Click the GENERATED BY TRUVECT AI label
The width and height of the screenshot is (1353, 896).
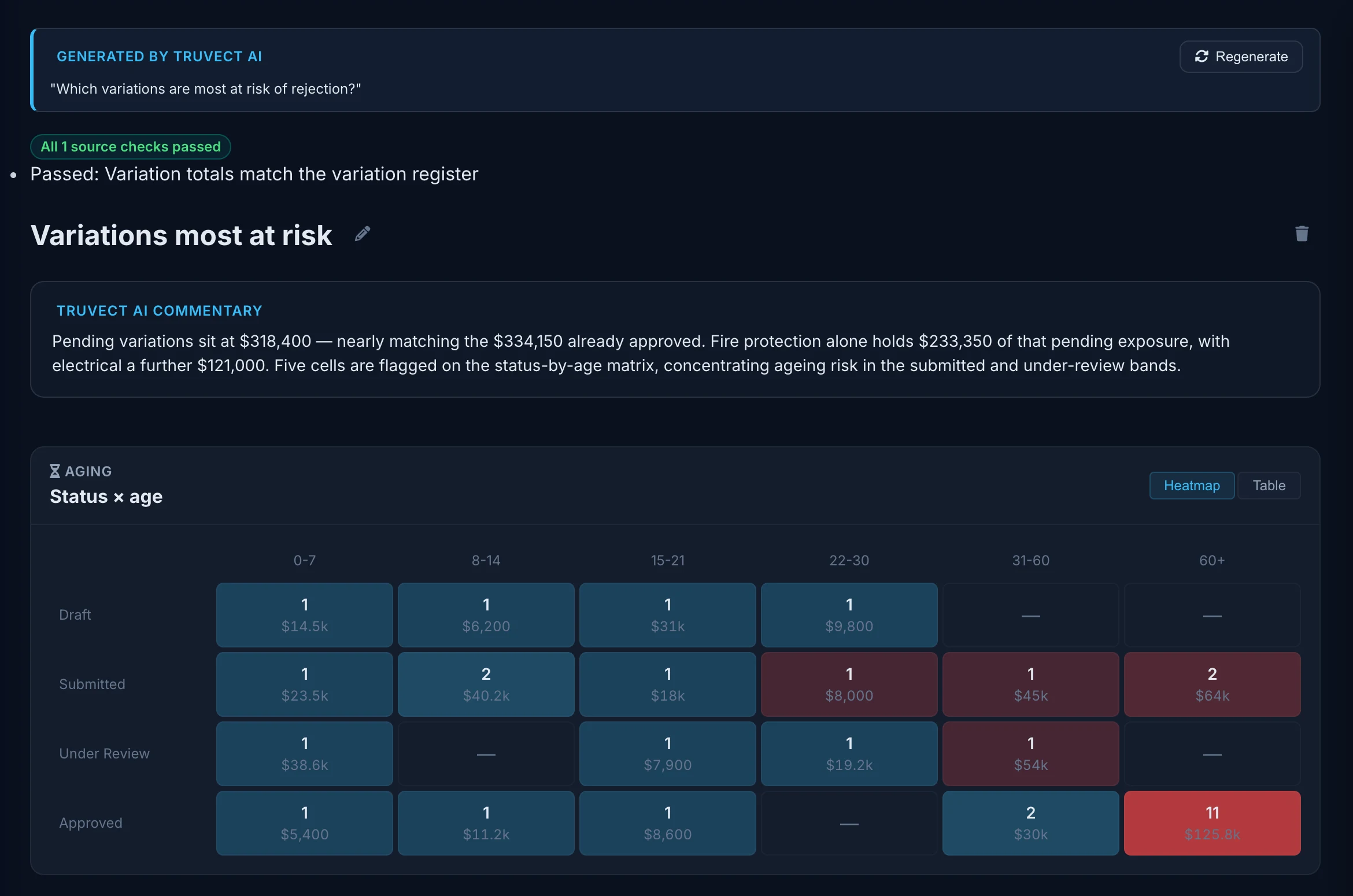pyautogui.click(x=160, y=57)
